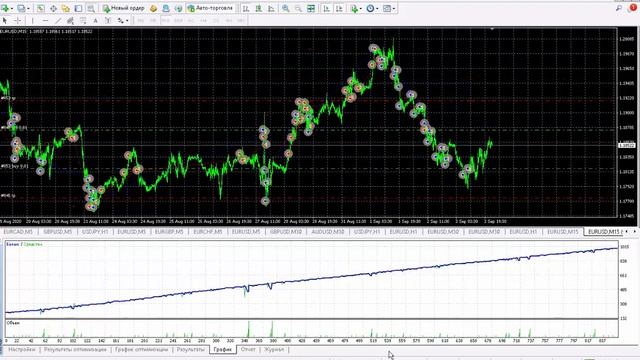Screen dimensions: 640x360
Task: Zoom out of the chart
Action: 298,8
